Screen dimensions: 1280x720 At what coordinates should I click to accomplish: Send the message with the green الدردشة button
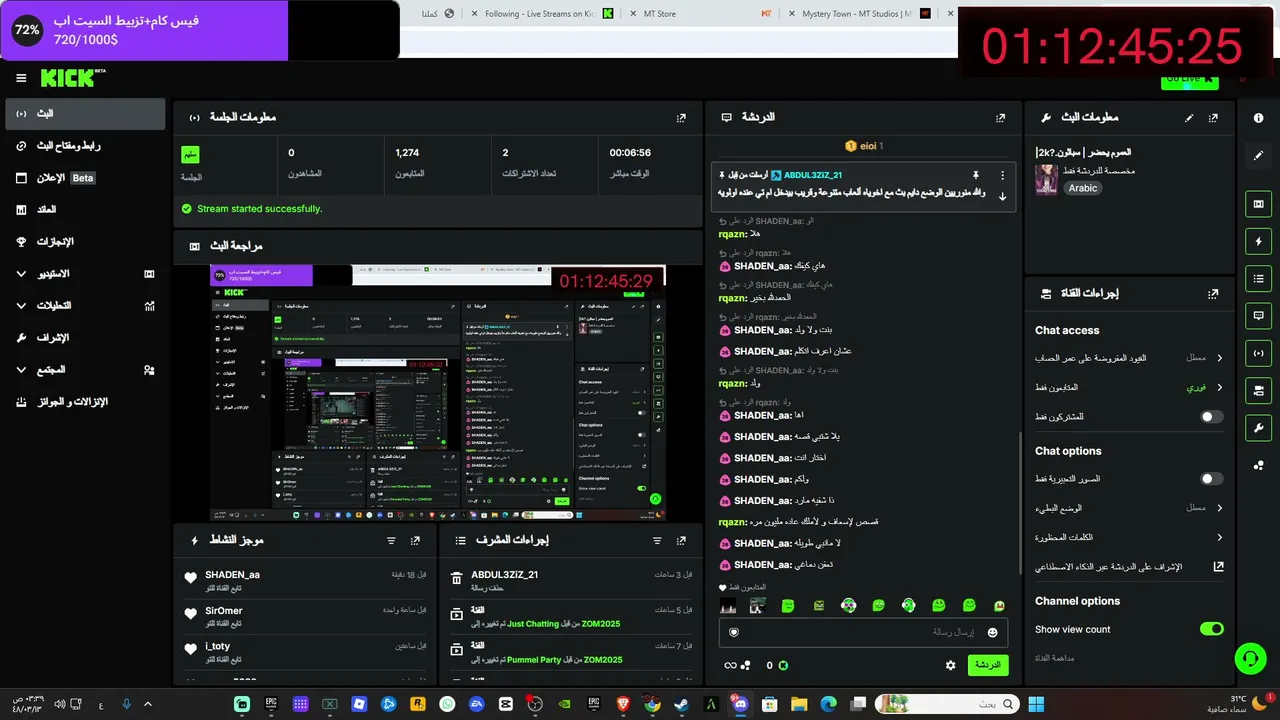click(988, 665)
